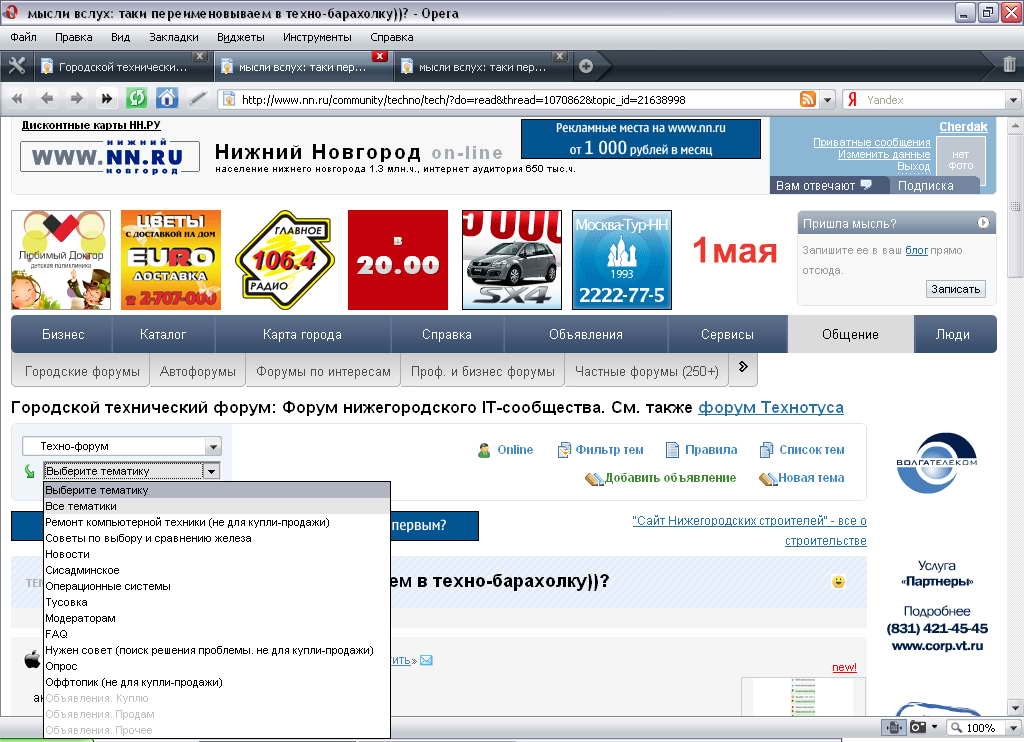The width and height of the screenshot is (1024, 742).
Task: Click the Вам отвечают speech bubble icon
Action: (x=866, y=185)
